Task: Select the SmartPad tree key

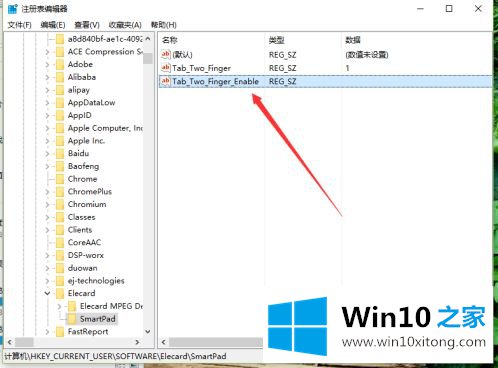Action: coord(98,319)
